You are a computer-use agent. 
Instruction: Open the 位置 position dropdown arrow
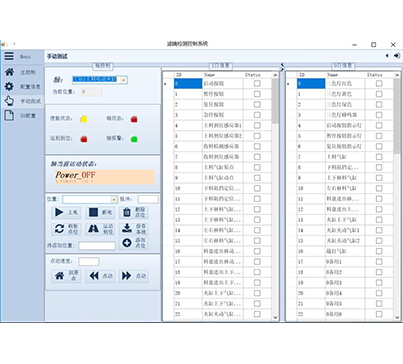(x=114, y=199)
